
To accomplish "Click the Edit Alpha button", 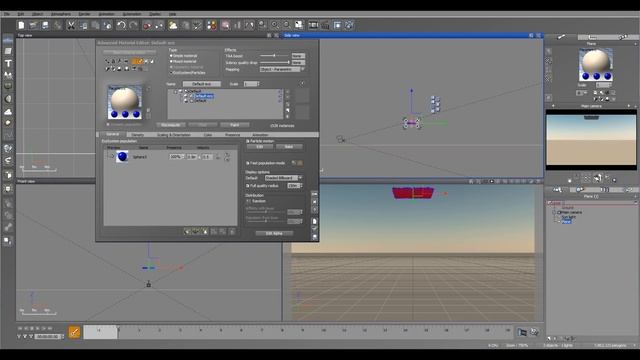I will point(274,233).
